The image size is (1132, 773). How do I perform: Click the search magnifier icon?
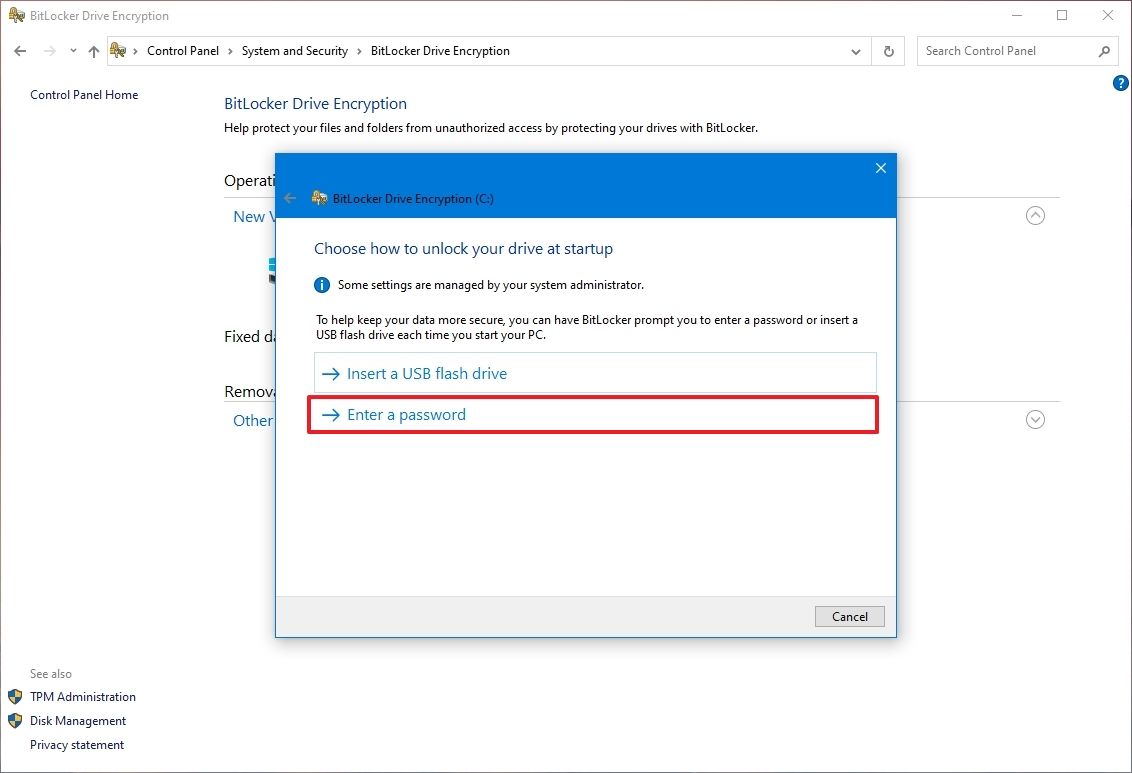click(x=1104, y=51)
